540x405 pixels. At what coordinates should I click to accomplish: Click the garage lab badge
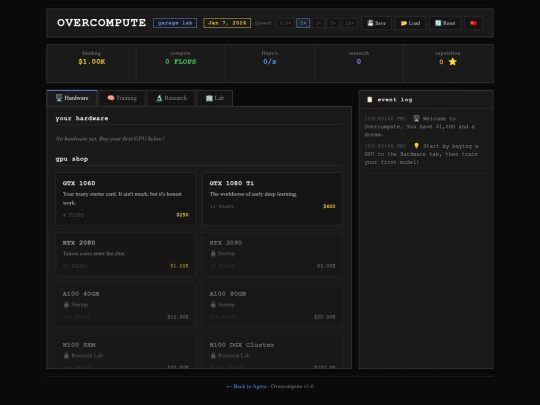(175, 23)
